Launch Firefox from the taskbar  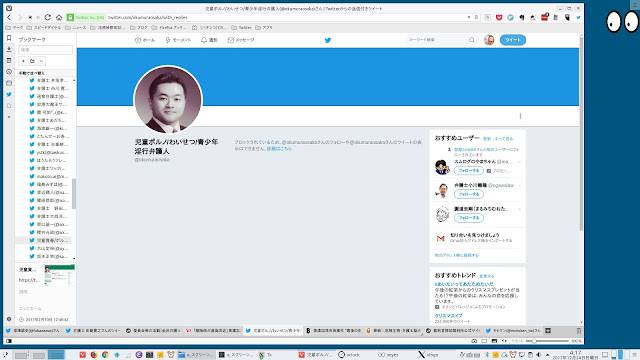(x=94, y=355)
